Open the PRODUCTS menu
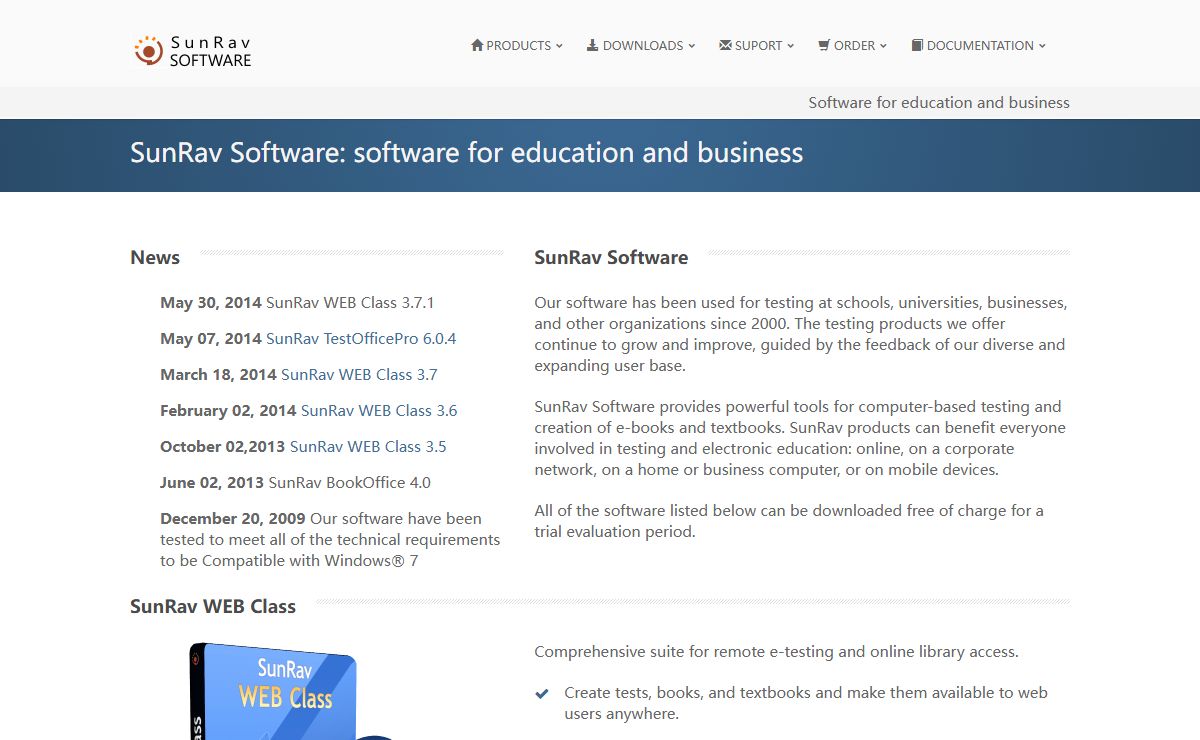1200x740 pixels. point(517,45)
